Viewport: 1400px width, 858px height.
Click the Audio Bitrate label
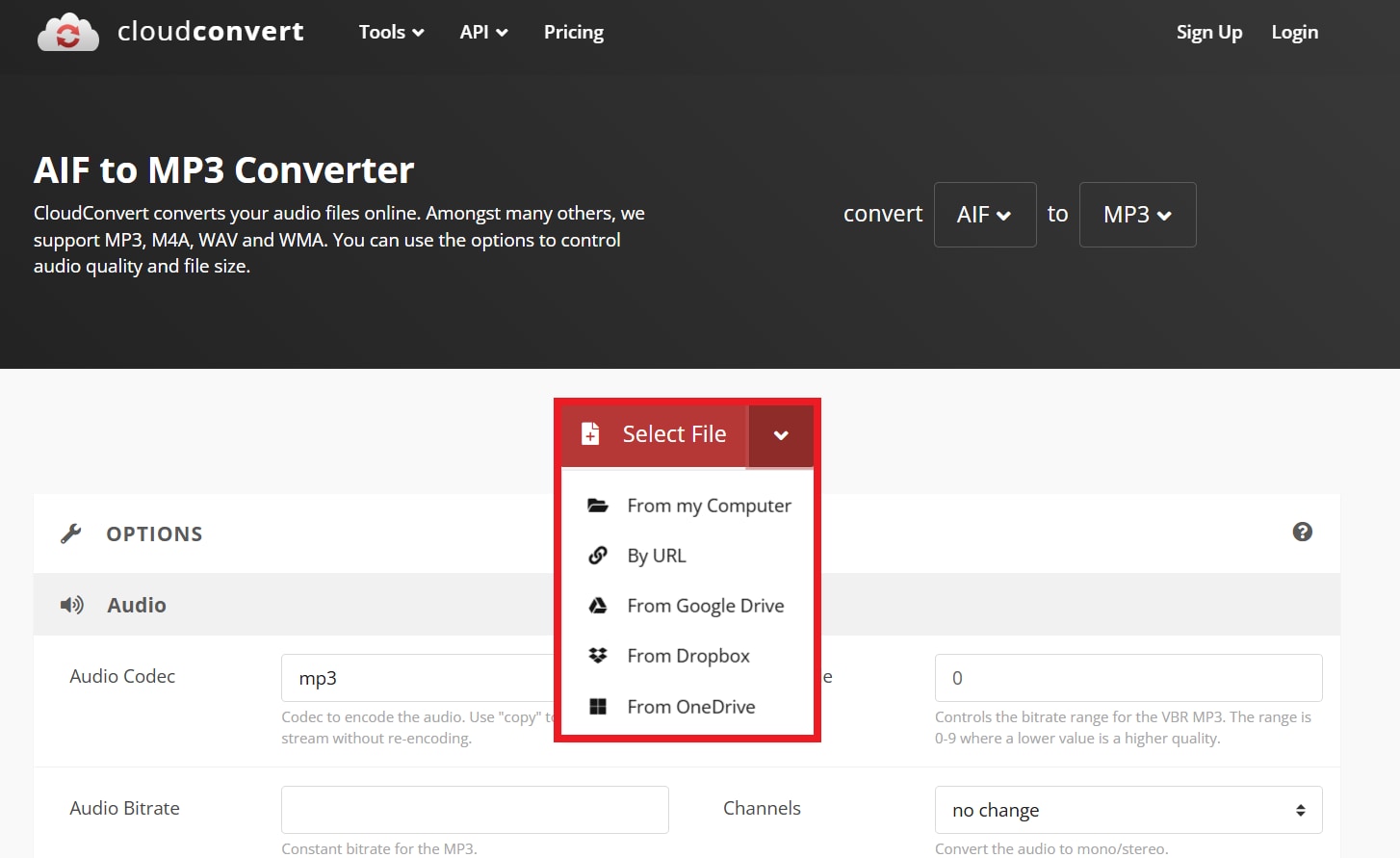124,808
